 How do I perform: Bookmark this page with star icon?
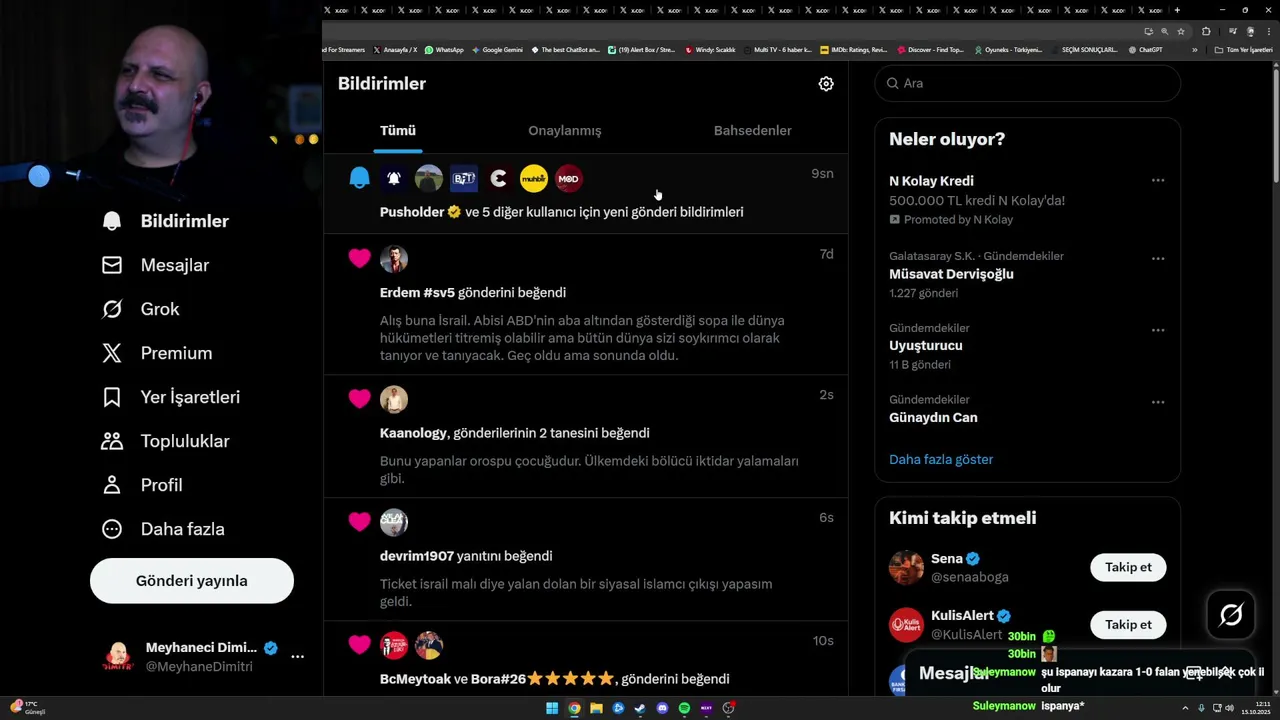pyautogui.click(x=1179, y=31)
